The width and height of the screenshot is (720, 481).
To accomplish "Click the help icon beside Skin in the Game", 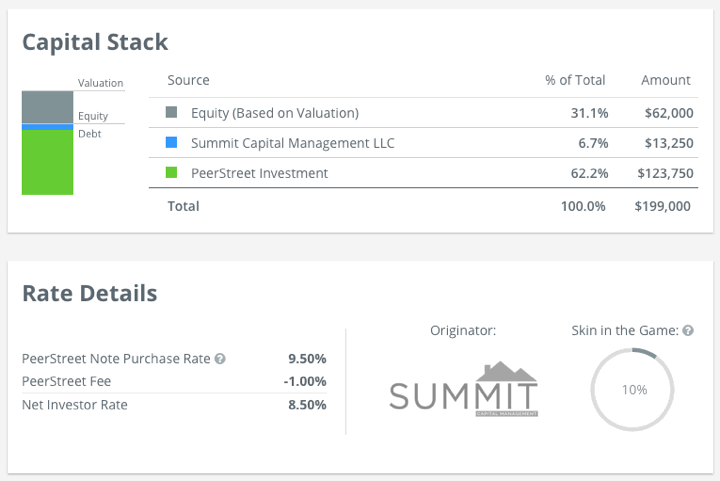I will coord(687,331).
